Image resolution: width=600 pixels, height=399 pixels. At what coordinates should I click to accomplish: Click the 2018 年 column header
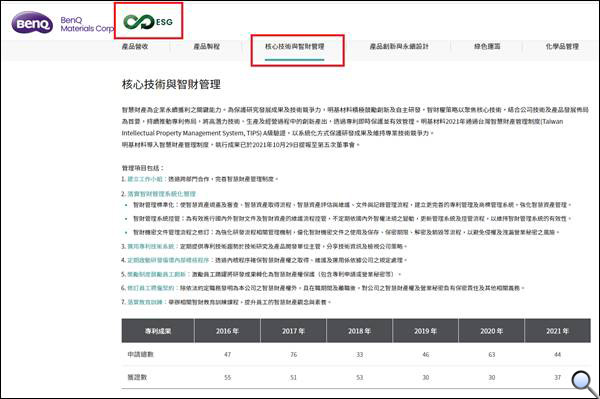coord(359,331)
